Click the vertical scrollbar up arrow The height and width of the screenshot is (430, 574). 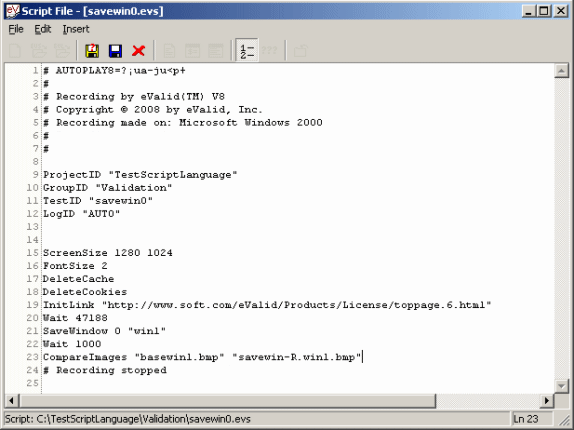pyautogui.click(x=561, y=71)
